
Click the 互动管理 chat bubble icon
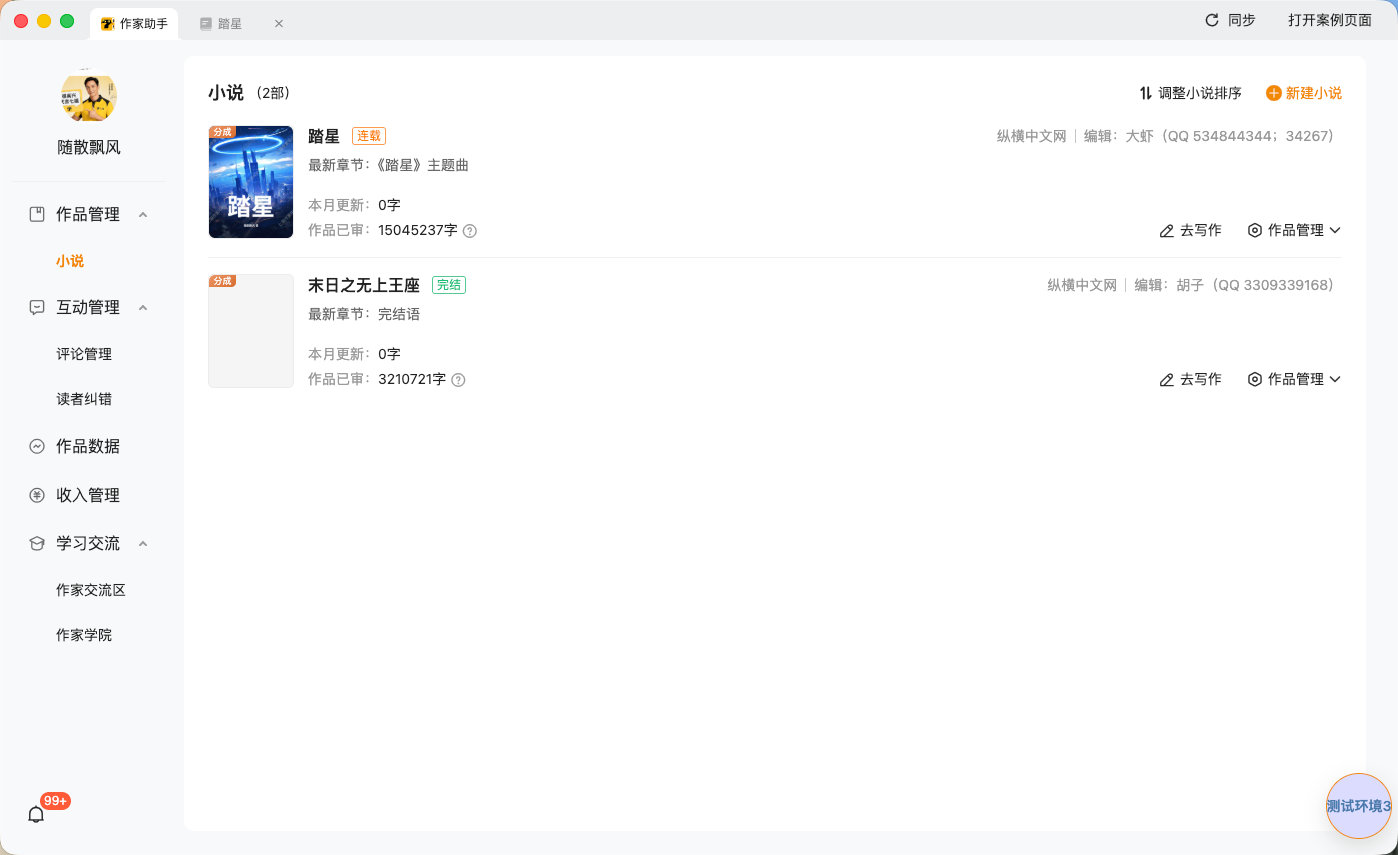37,307
